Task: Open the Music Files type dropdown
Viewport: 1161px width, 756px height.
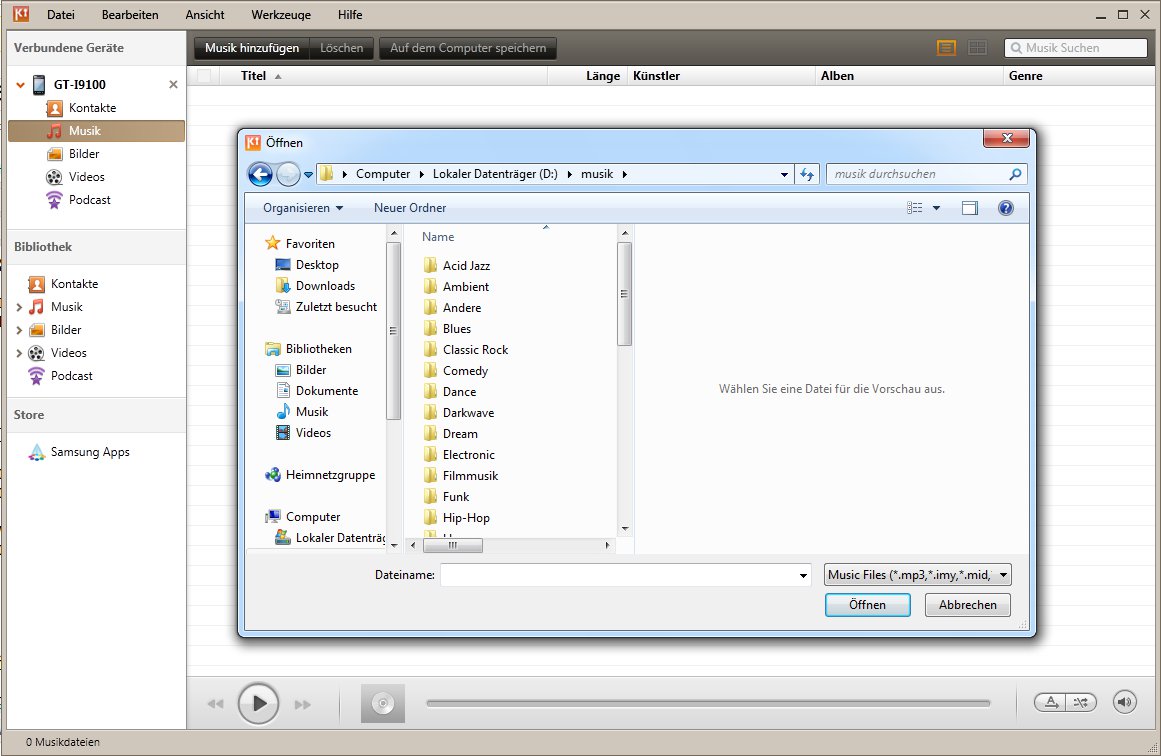Action: [x=918, y=575]
